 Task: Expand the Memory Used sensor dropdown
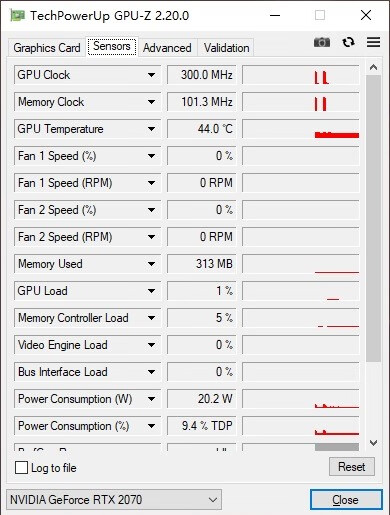click(x=151, y=264)
